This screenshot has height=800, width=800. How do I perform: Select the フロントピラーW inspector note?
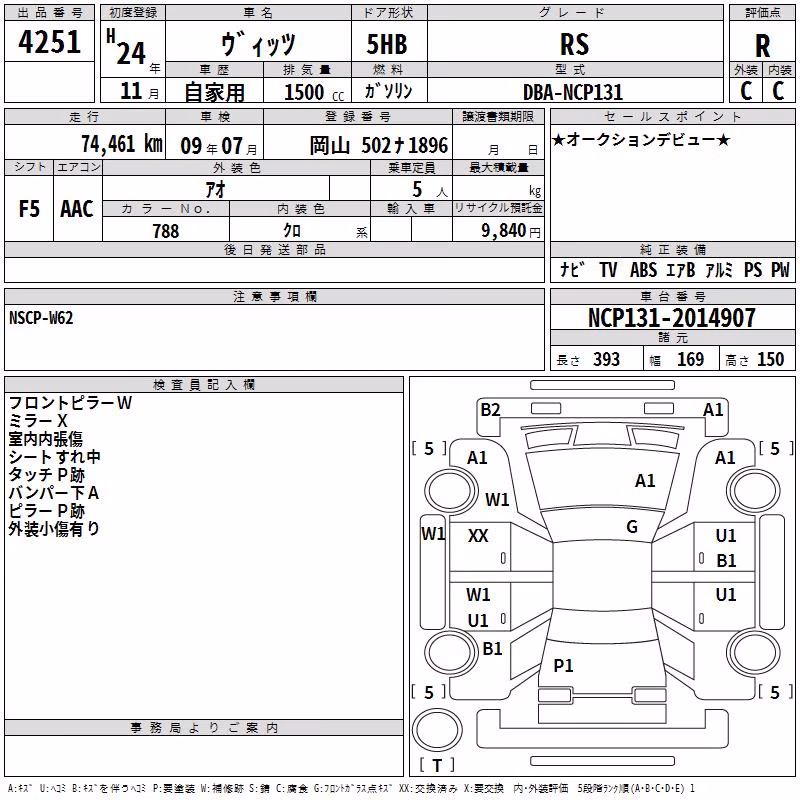pos(70,403)
